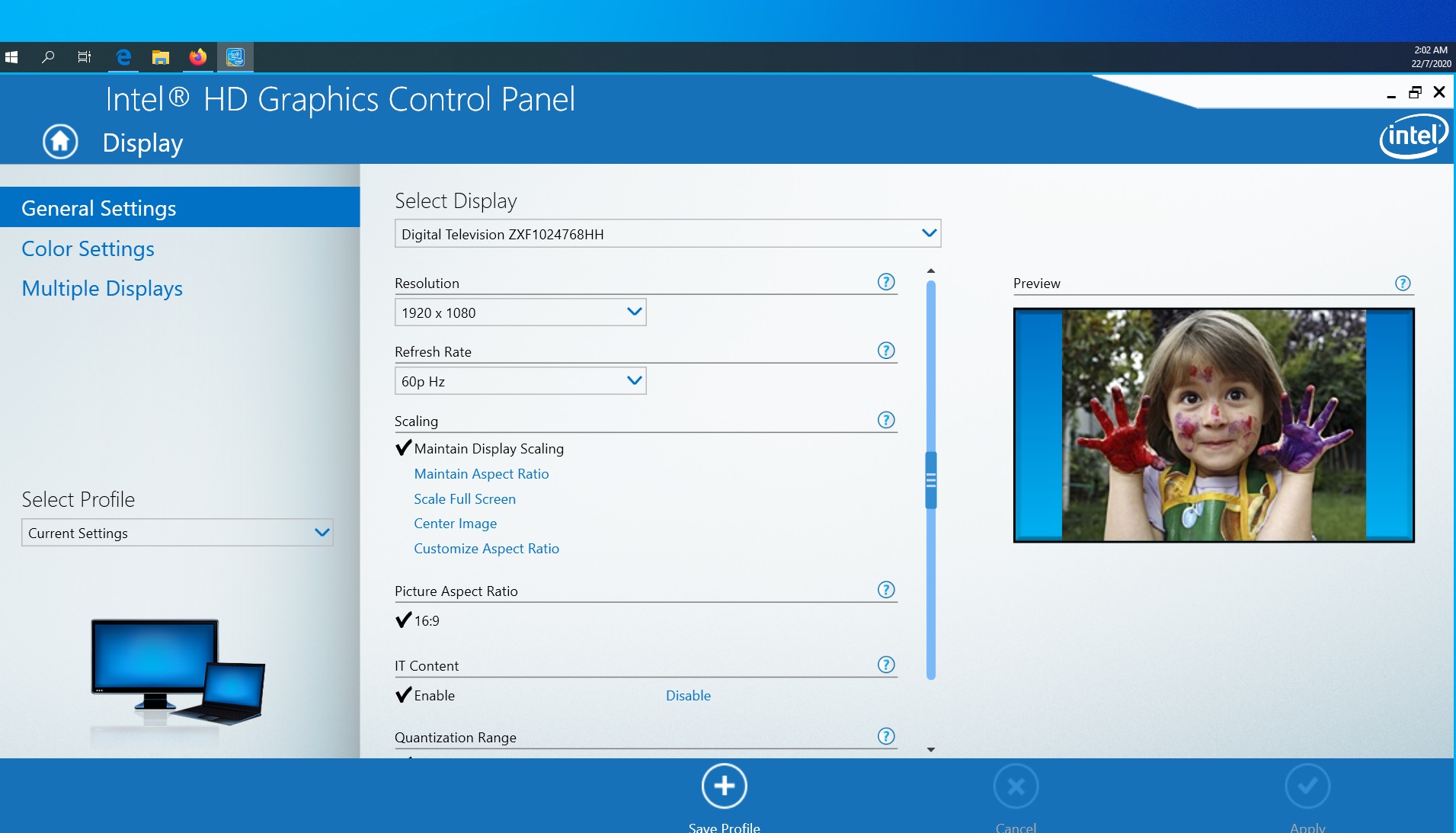Open Task View in taskbar
This screenshot has height=833, width=1456.
[85, 57]
